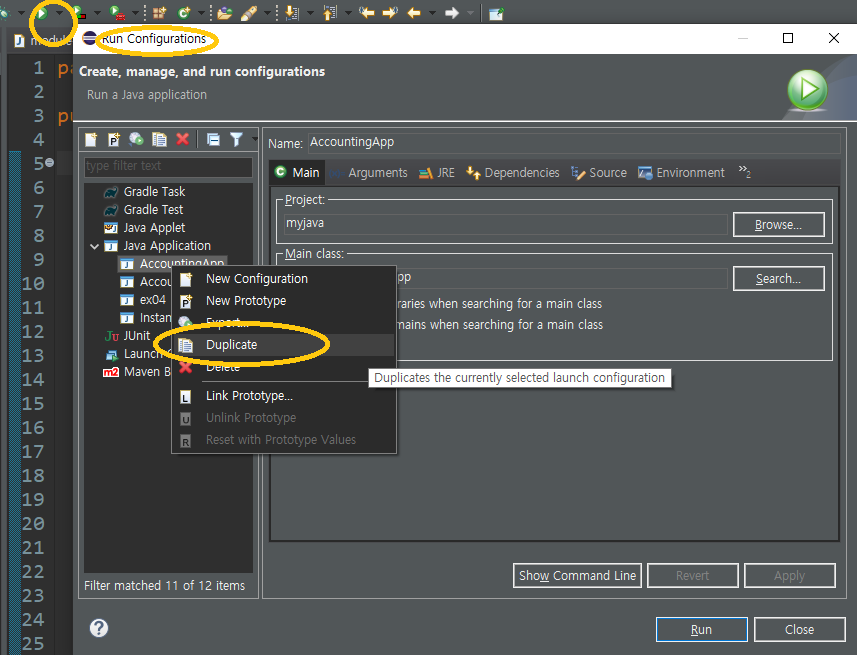Switch to the Arguments tab
The height and width of the screenshot is (655, 857).
click(369, 173)
